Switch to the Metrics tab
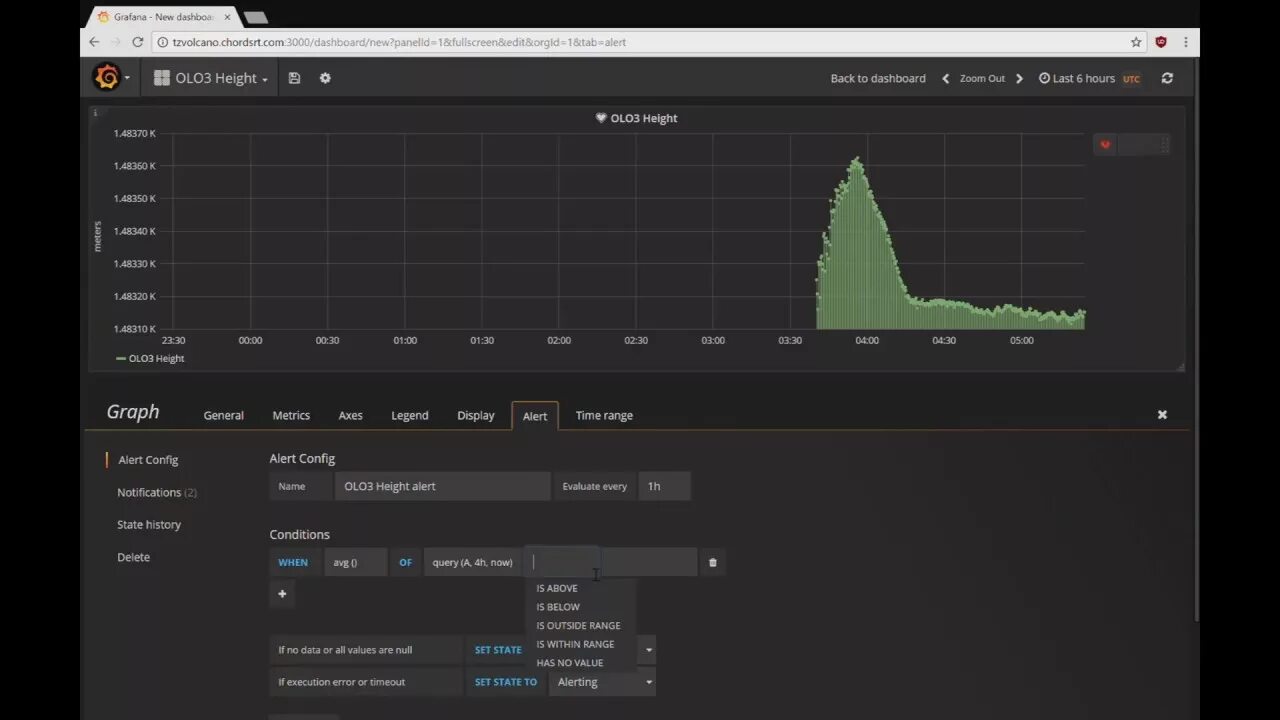The image size is (1280, 720). (291, 415)
